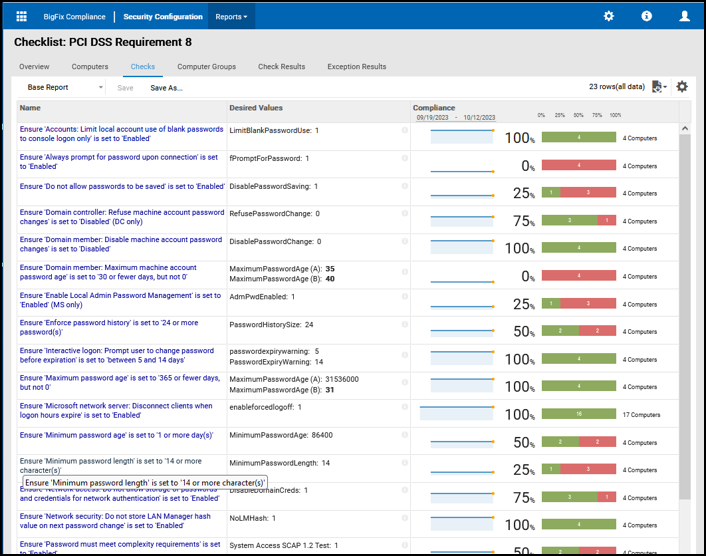Viewport: 706px width, 556px height.
Task: Click info icon beside LimitBlankPasswordUse value
Action: (405, 130)
